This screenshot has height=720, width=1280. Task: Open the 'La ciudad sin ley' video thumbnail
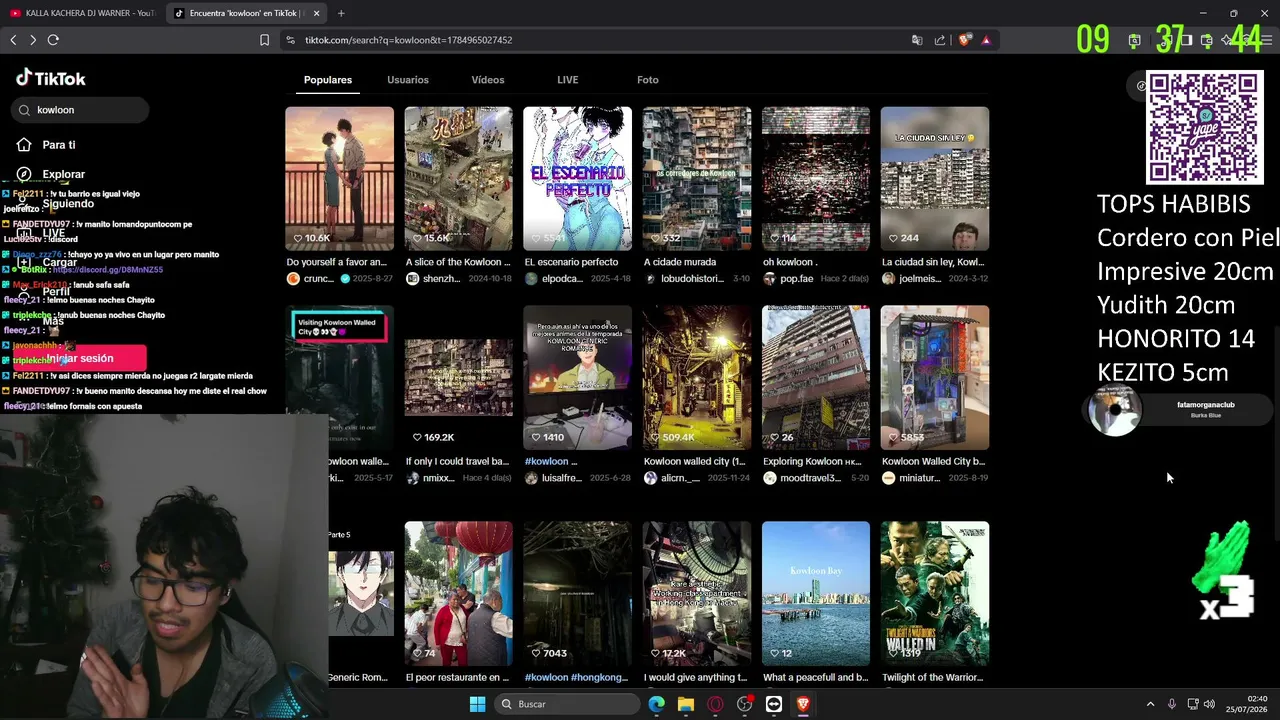pyautogui.click(x=935, y=179)
